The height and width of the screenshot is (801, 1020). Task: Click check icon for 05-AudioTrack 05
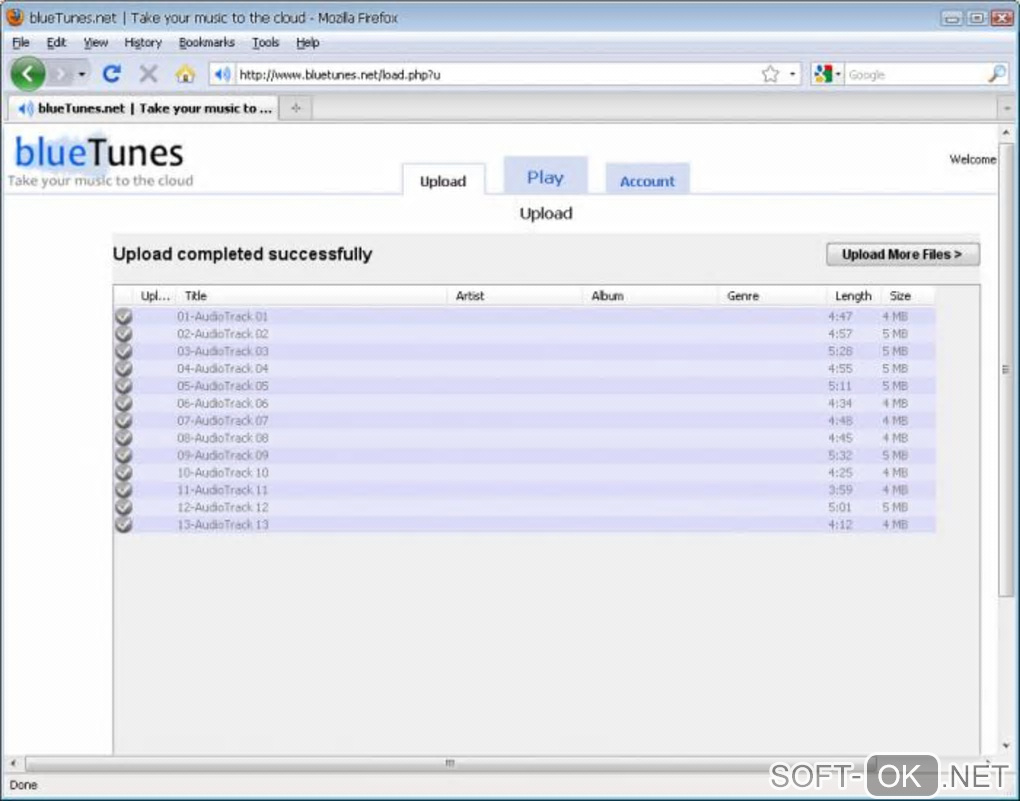pos(124,385)
